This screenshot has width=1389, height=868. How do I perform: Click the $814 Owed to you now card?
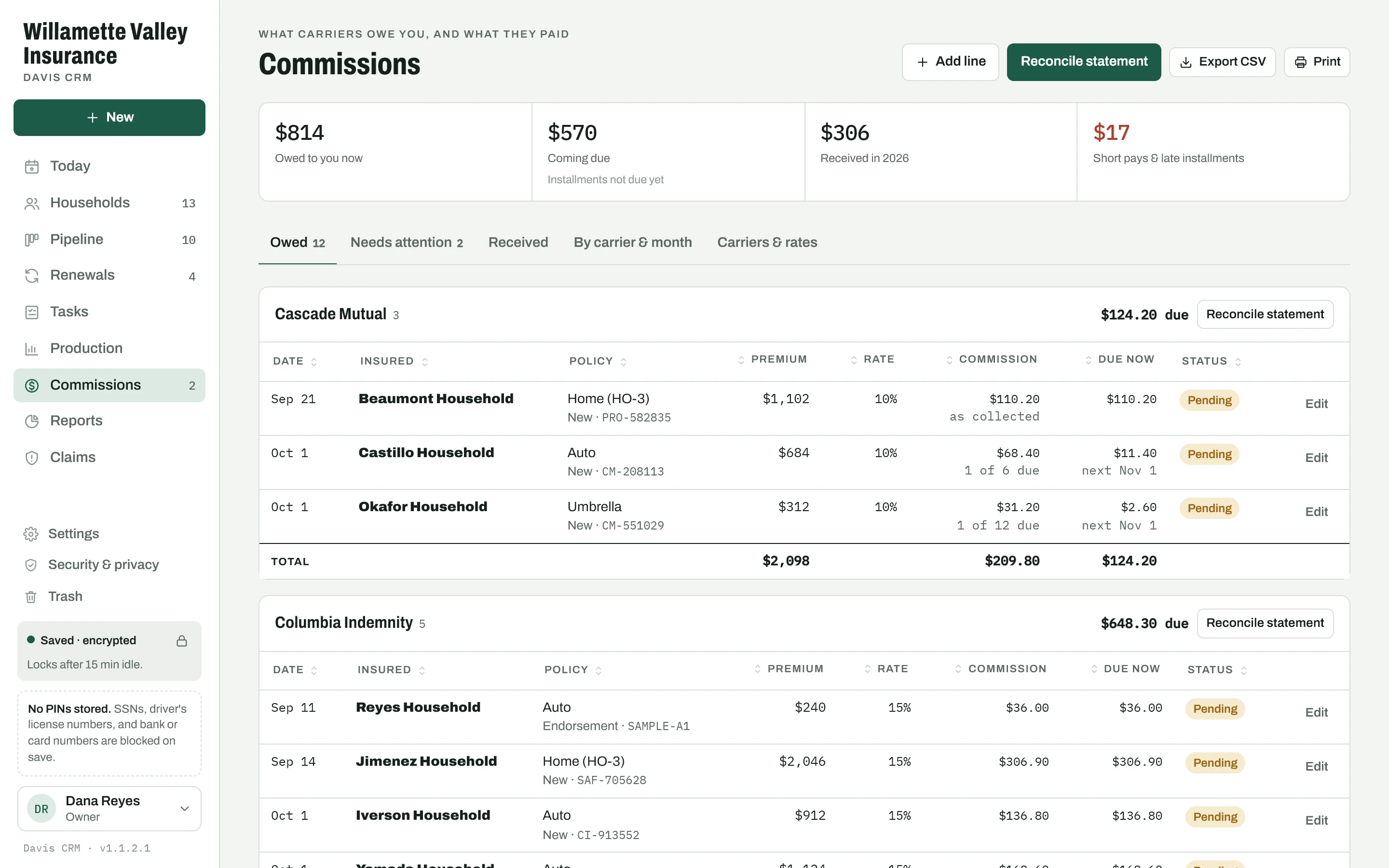(x=395, y=152)
